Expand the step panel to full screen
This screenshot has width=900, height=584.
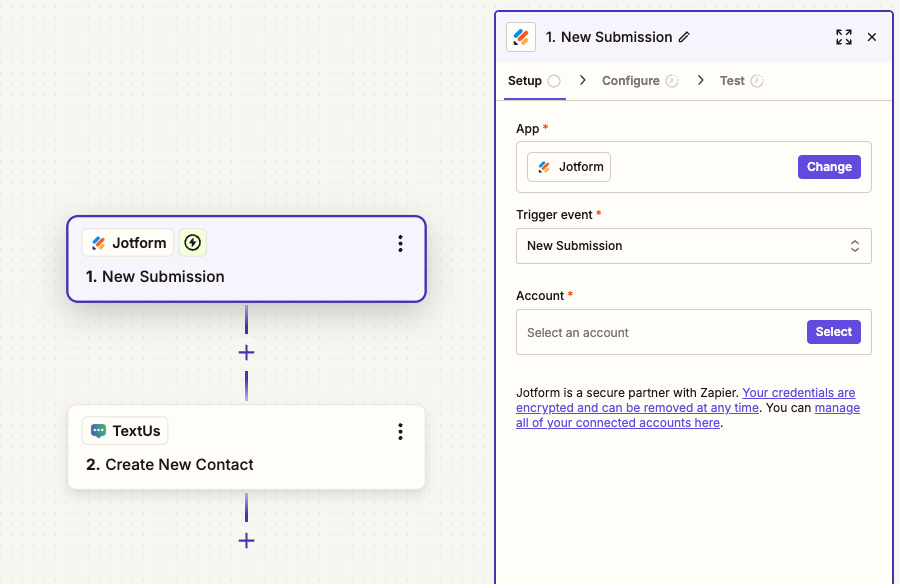click(x=844, y=37)
